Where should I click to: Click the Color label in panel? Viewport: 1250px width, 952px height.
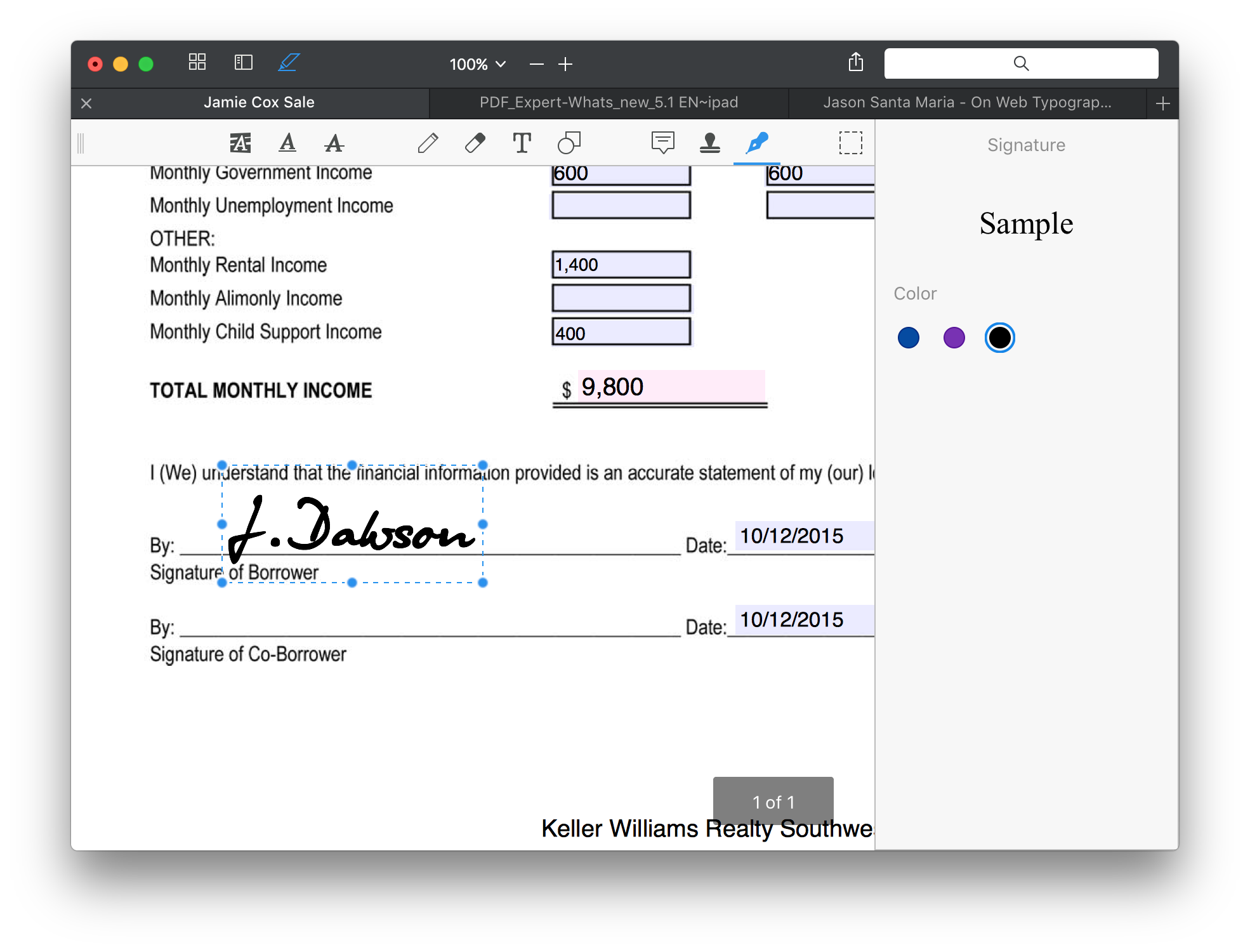(915, 294)
